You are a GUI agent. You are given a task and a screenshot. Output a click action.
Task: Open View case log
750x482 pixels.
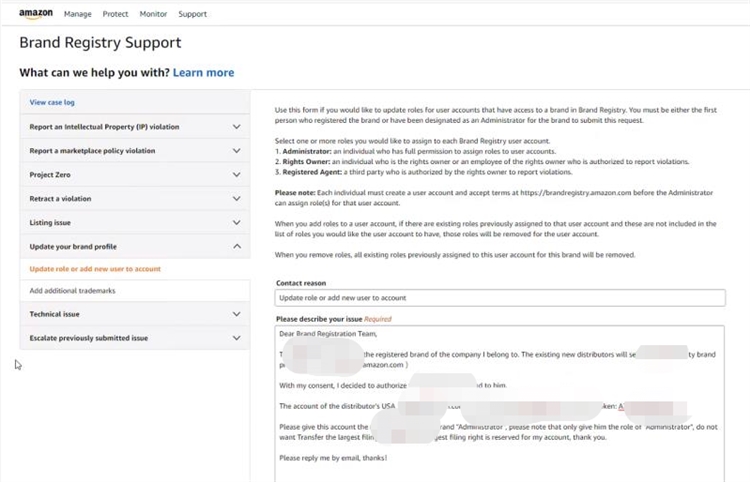52,102
